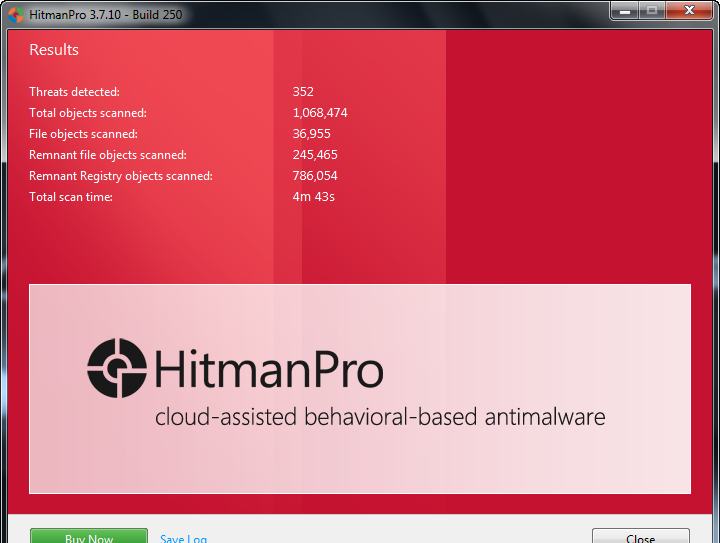
Task: Select the Threats detected label
Action: 74,92
